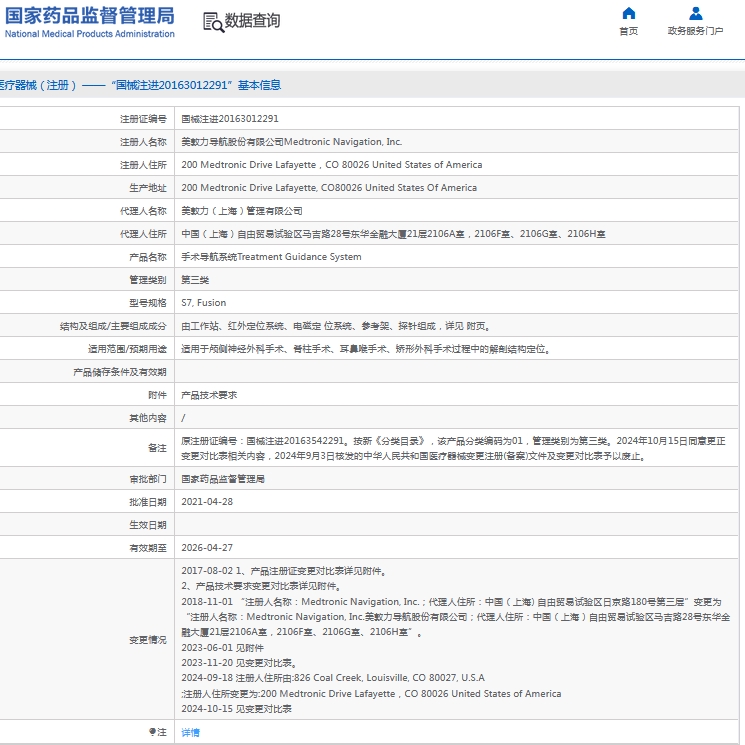Click agent name 美敦力（上海）管理有限公司

click(242, 211)
